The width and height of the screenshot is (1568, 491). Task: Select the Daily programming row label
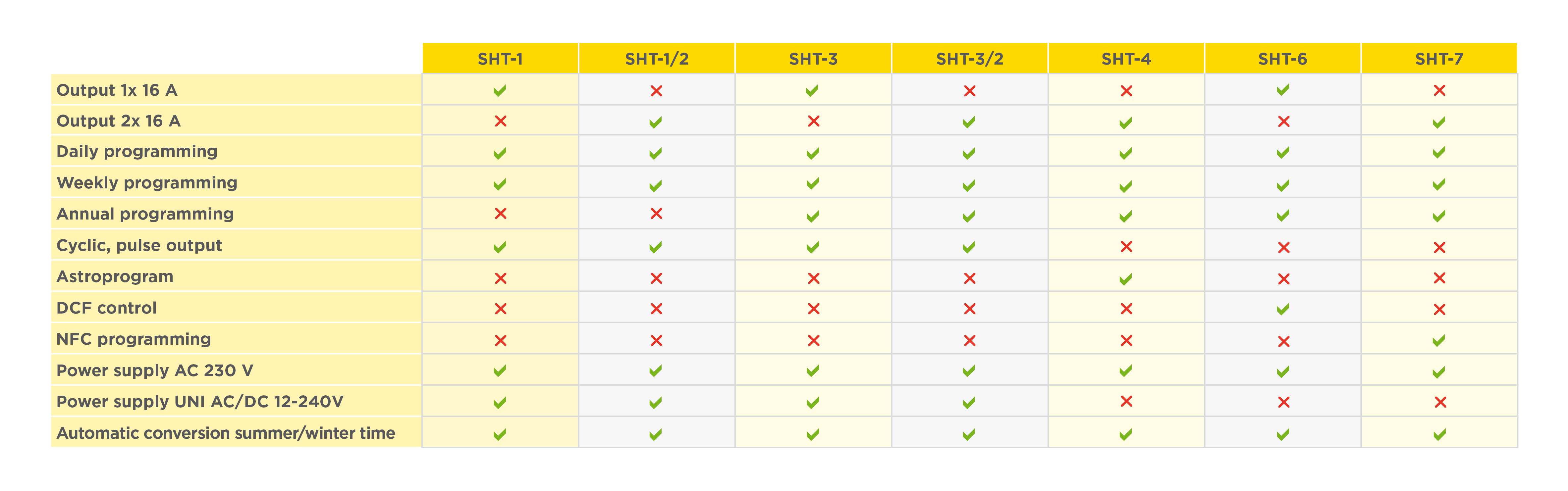(137, 152)
